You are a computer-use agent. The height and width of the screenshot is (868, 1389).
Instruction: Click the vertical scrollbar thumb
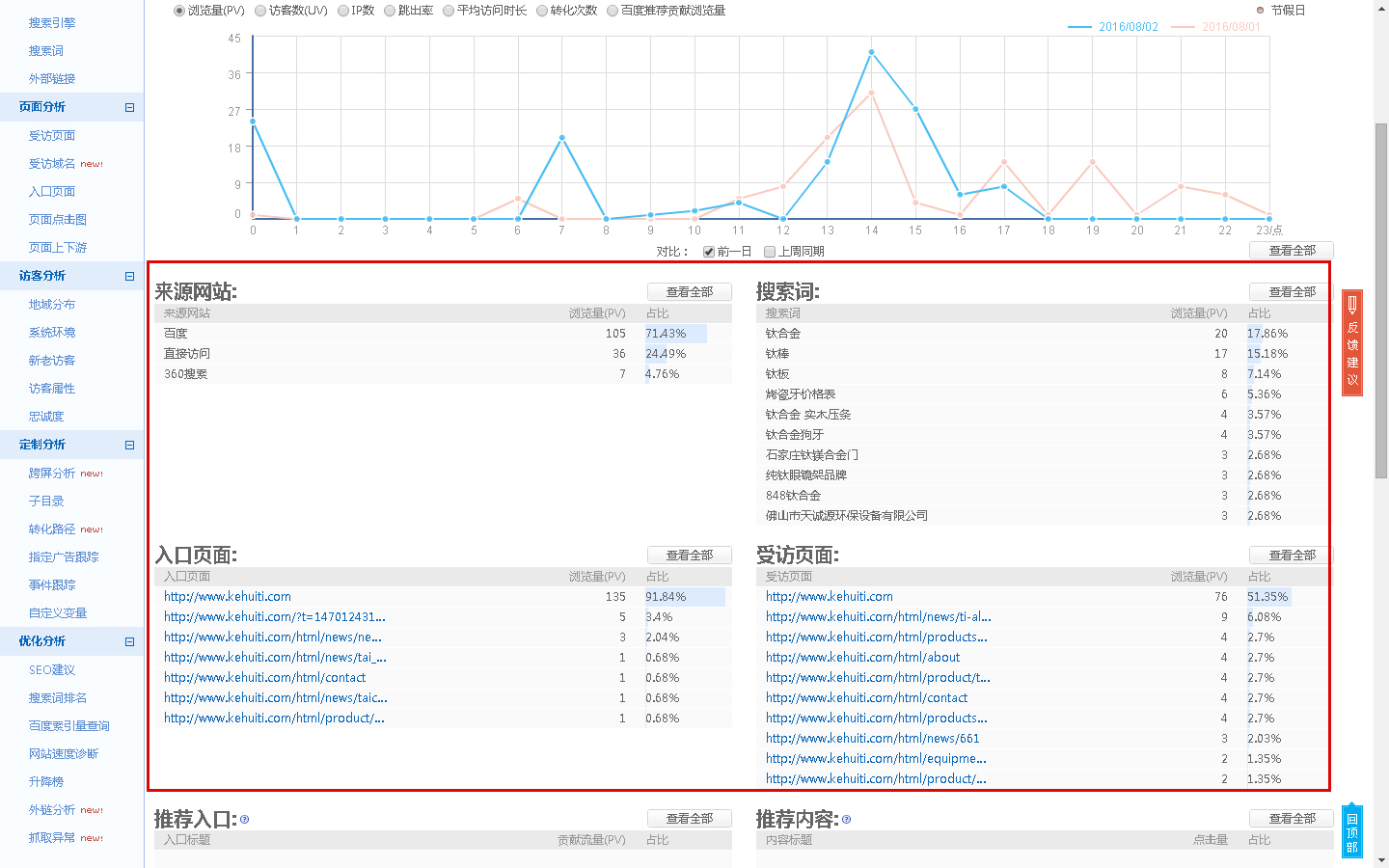1381,300
